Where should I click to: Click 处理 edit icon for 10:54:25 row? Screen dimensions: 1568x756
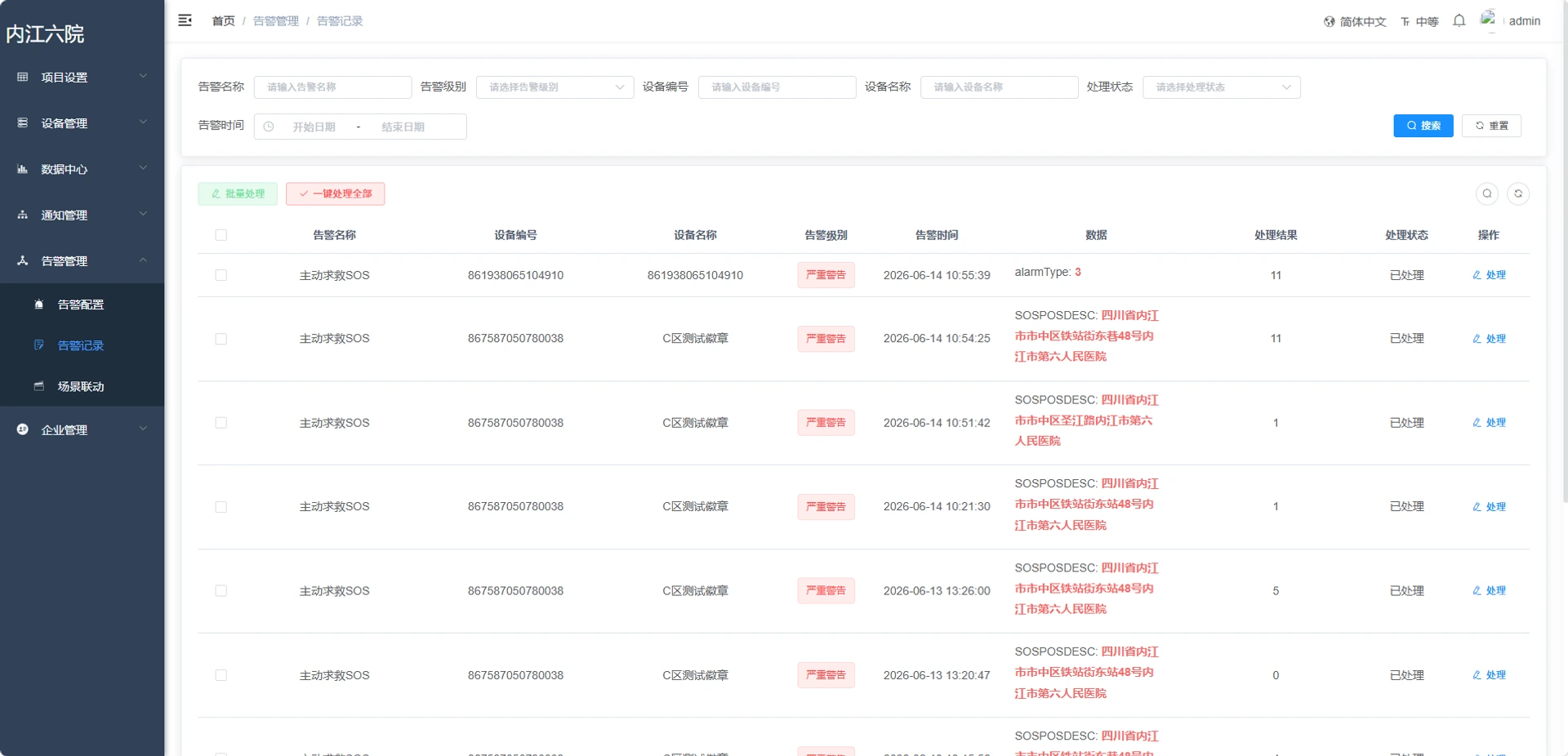click(x=1477, y=339)
